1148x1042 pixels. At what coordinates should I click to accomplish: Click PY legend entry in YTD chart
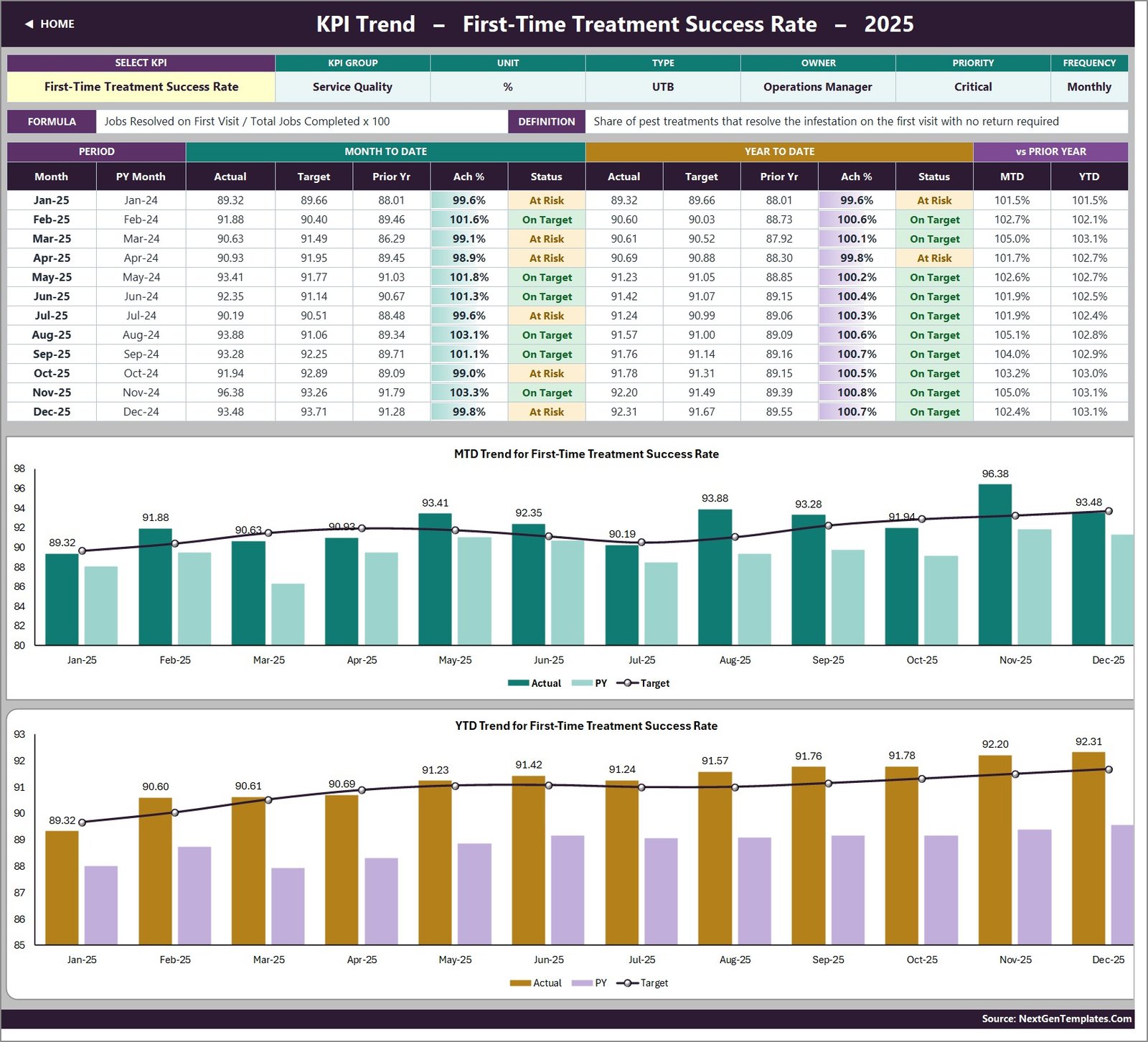[x=590, y=983]
